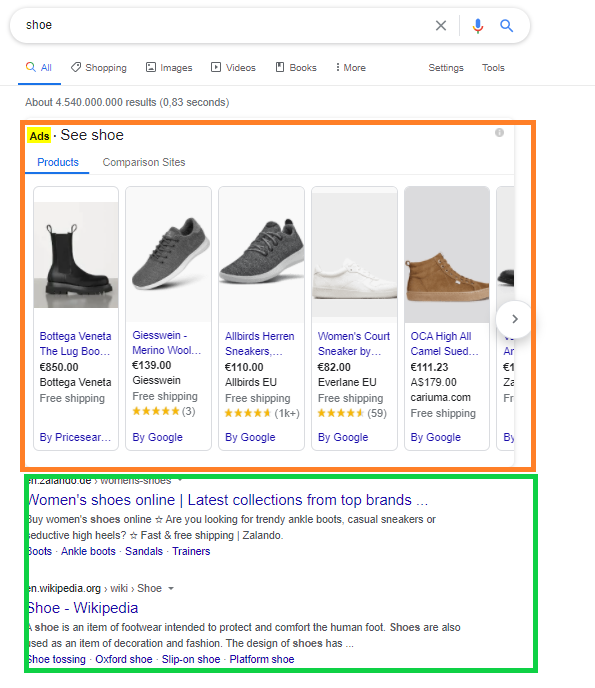Open the Shoe - Wikipedia result
The width and height of the screenshot is (595, 688).
82,608
